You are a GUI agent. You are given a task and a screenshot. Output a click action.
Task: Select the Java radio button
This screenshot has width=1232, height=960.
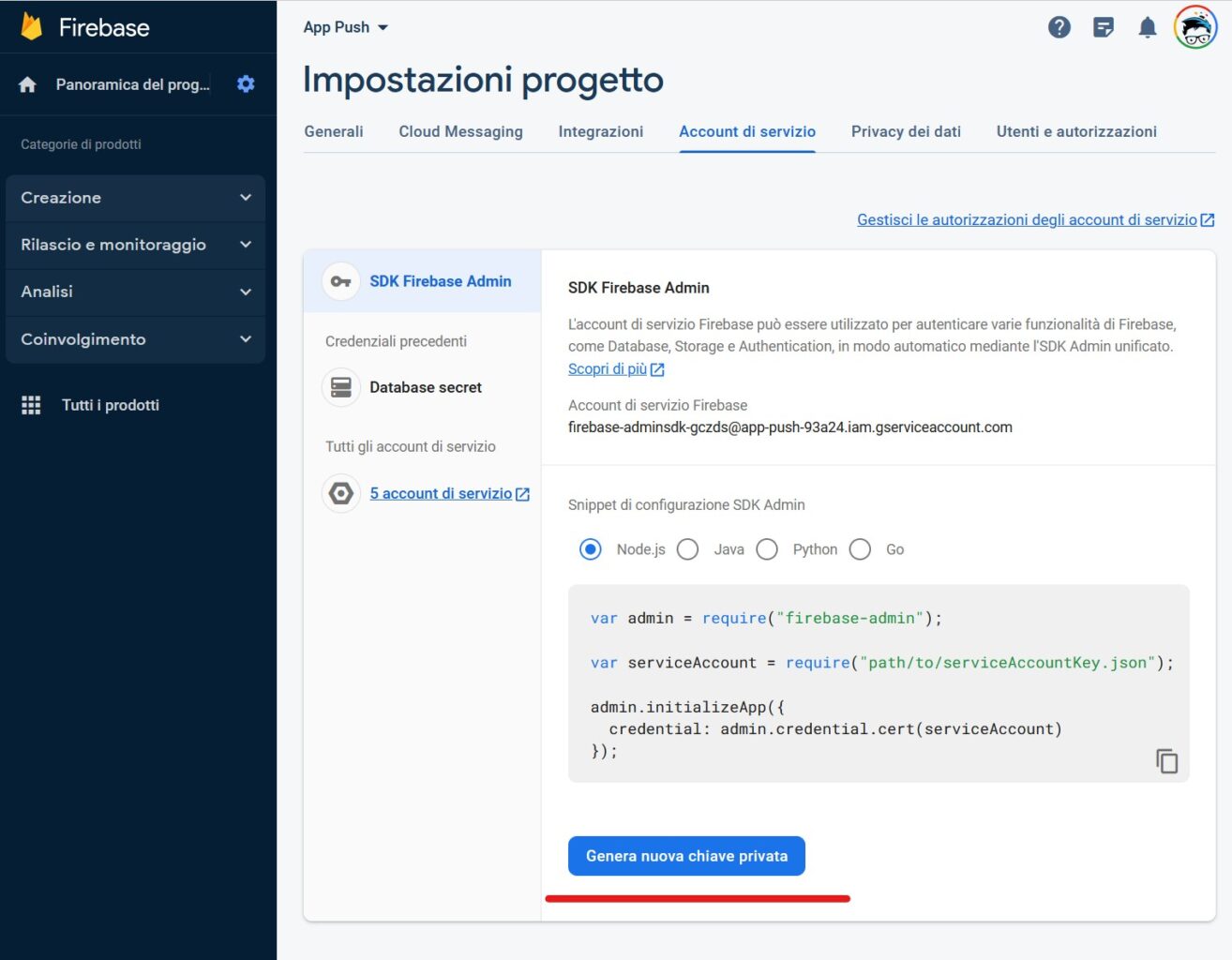(x=687, y=549)
